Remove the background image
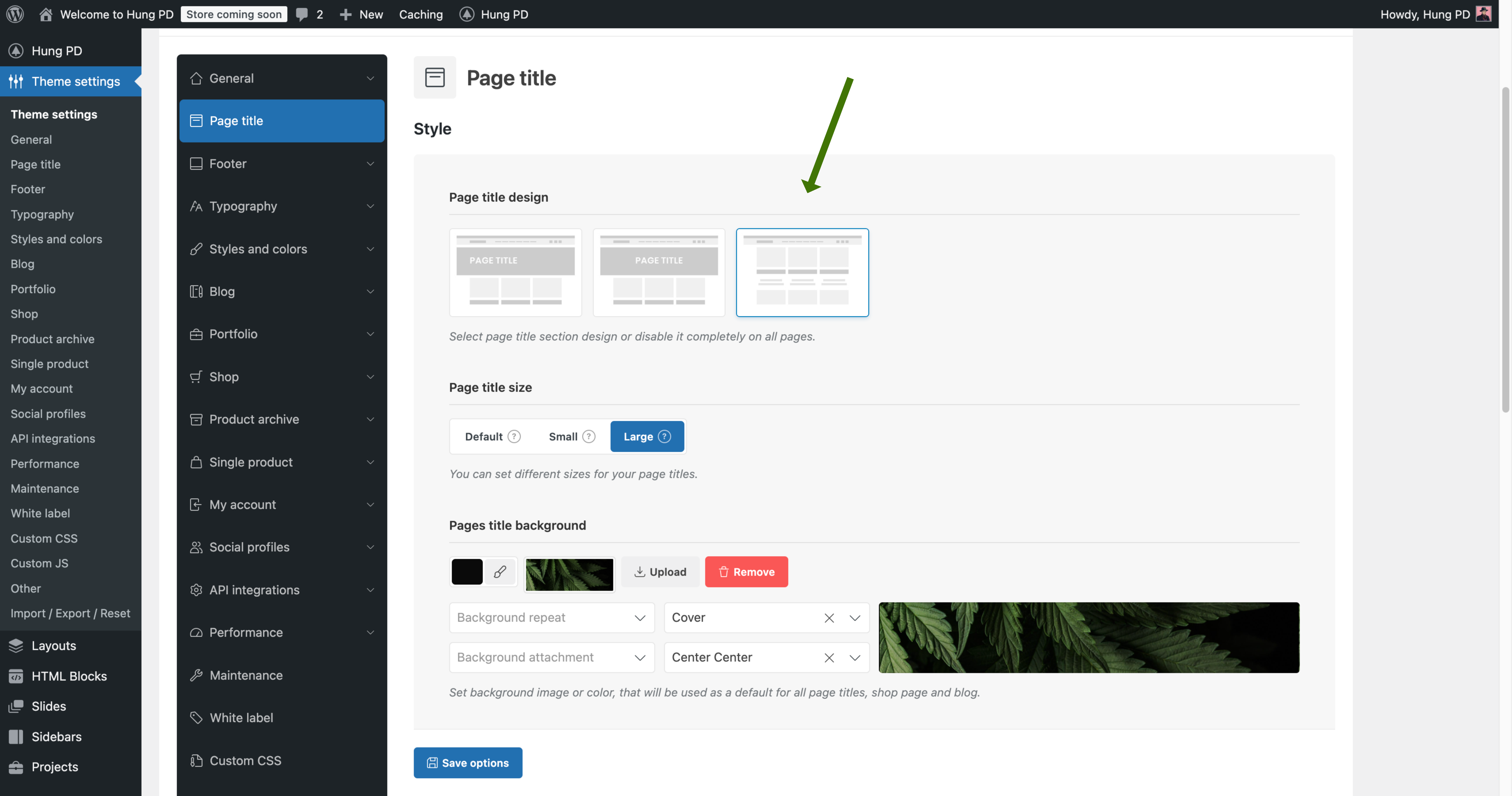This screenshot has width=1512, height=796. click(x=747, y=572)
